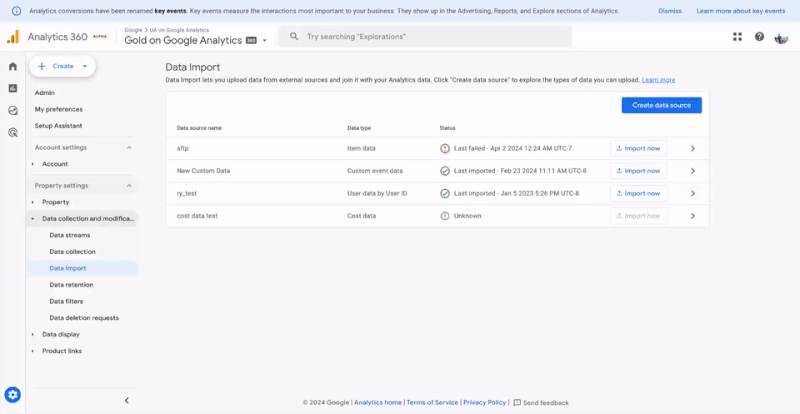This screenshot has height=414, width=800.
Task: Open the property selector dropdown arrow
Action: (x=264, y=41)
